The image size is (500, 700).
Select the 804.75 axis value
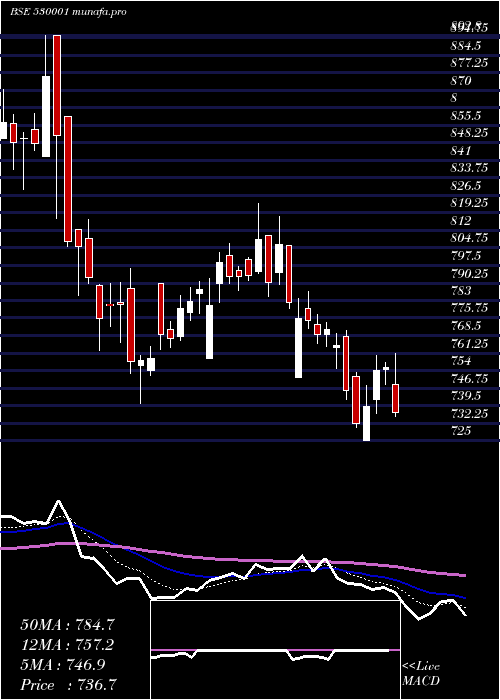(x=469, y=238)
